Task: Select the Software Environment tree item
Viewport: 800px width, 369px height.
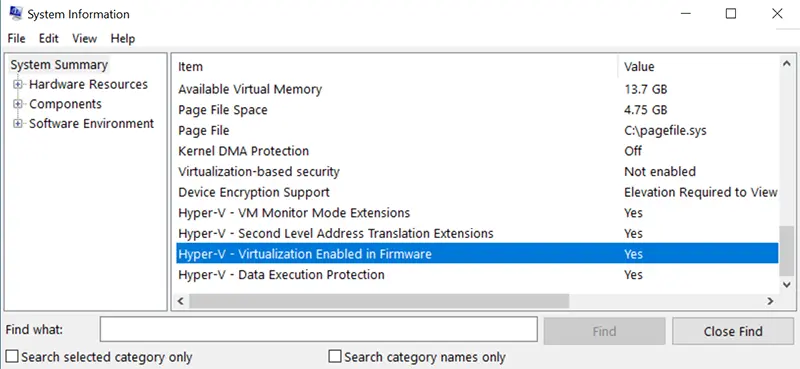Action: coord(91,124)
